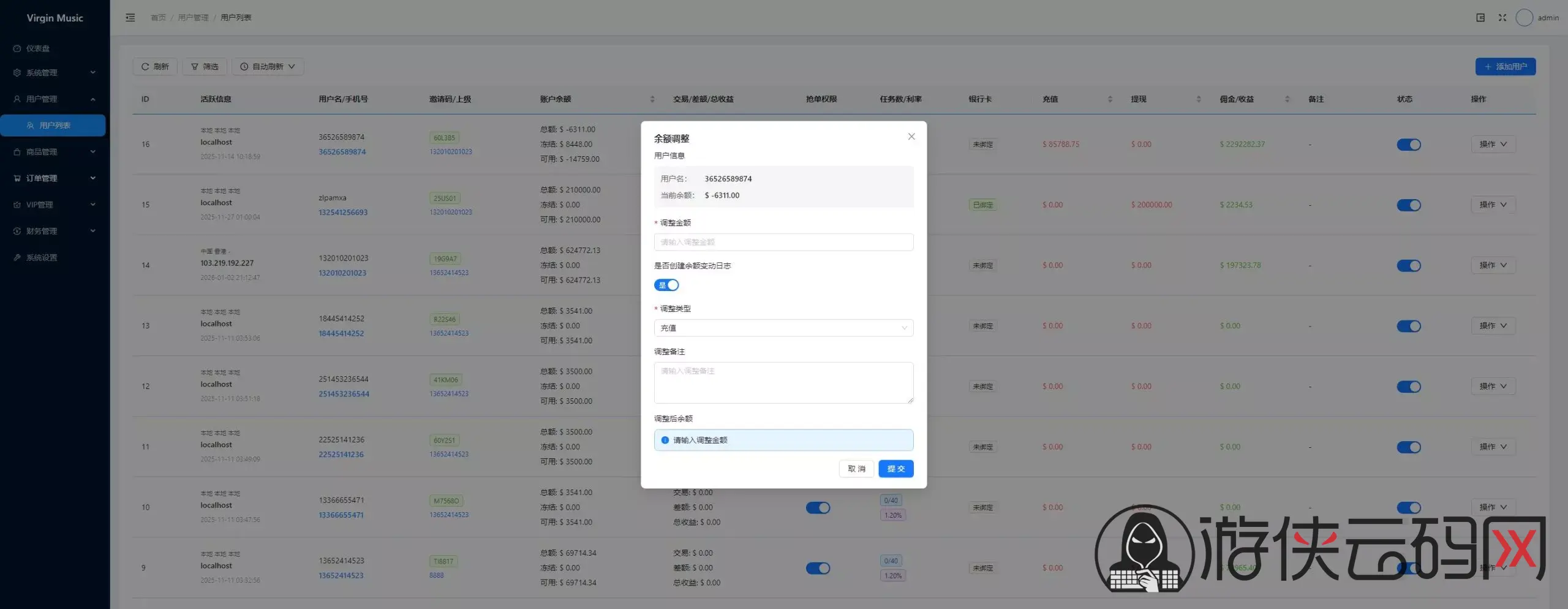Close the 余额调整 dialog with the X icon
1568x609 pixels.
[911, 137]
